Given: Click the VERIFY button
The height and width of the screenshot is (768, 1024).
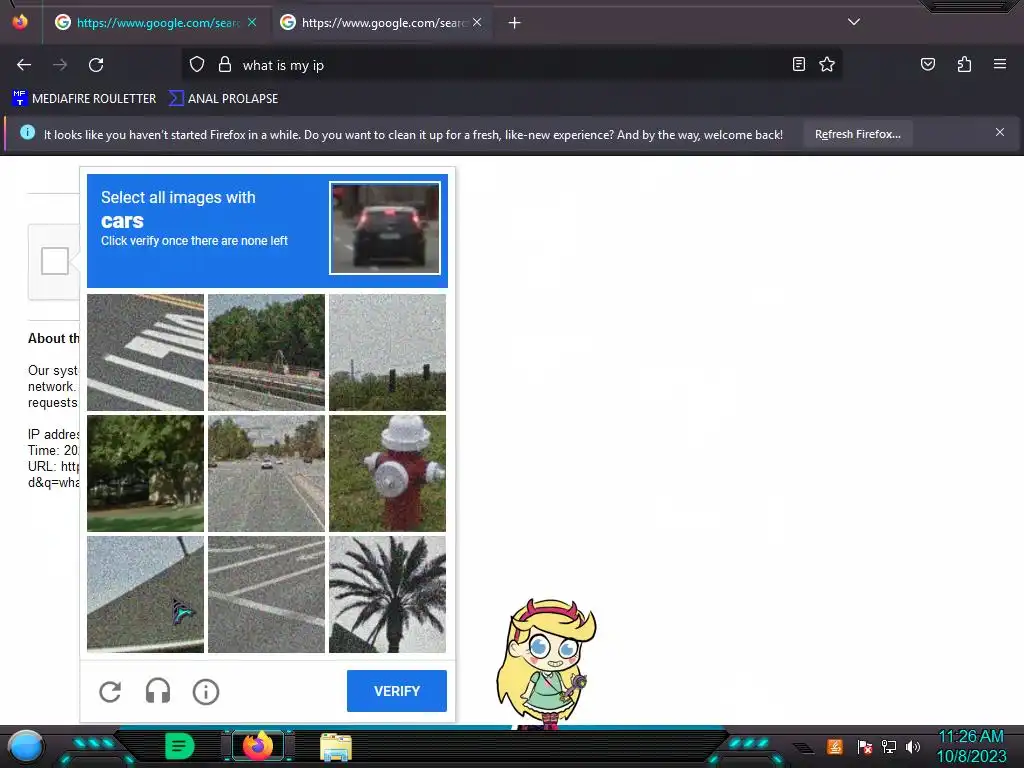Looking at the screenshot, I should point(396,691).
